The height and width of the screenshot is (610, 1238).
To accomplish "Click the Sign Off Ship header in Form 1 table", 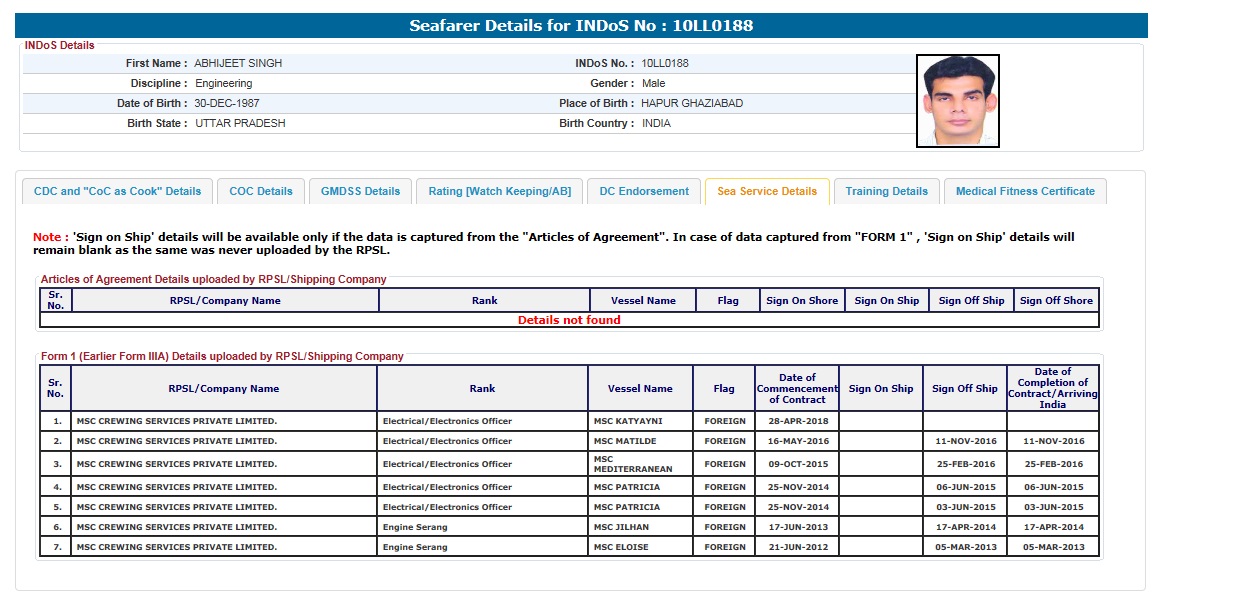I will 964,388.
